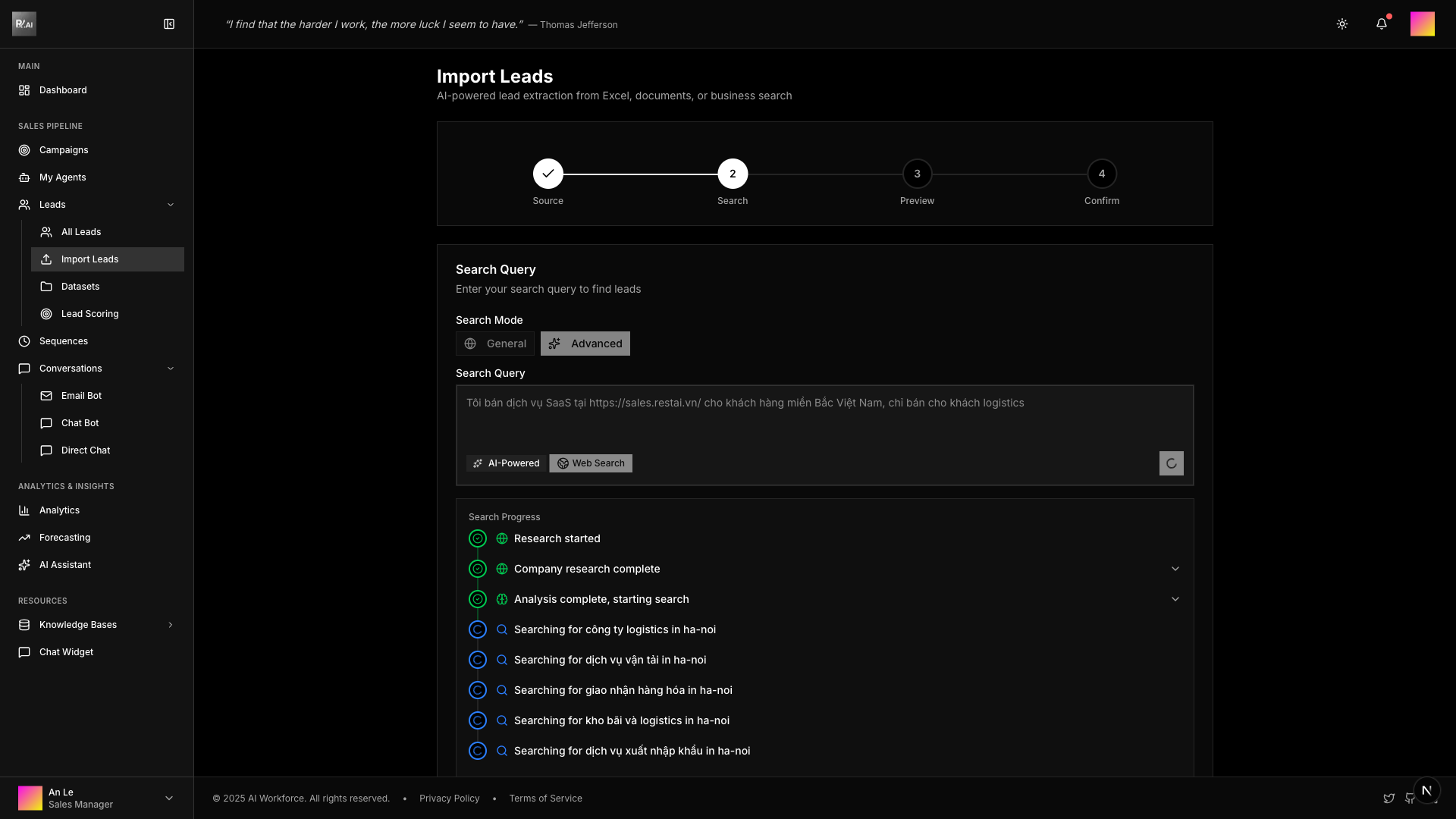Image resolution: width=1456 pixels, height=819 pixels.
Task: Toggle the light/dark theme sun icon
Action: pos(1341,24)
